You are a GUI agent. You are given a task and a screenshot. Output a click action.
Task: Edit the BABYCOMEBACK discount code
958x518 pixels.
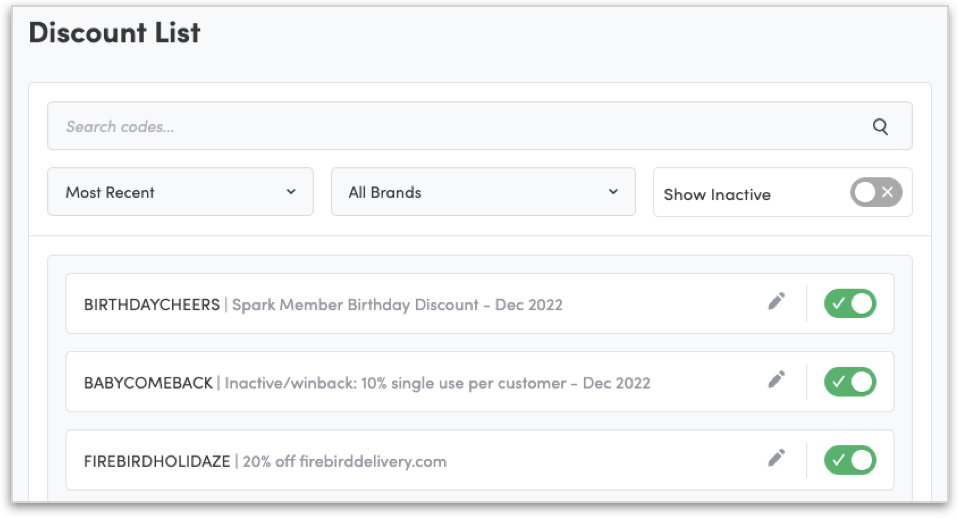point(777,380)
